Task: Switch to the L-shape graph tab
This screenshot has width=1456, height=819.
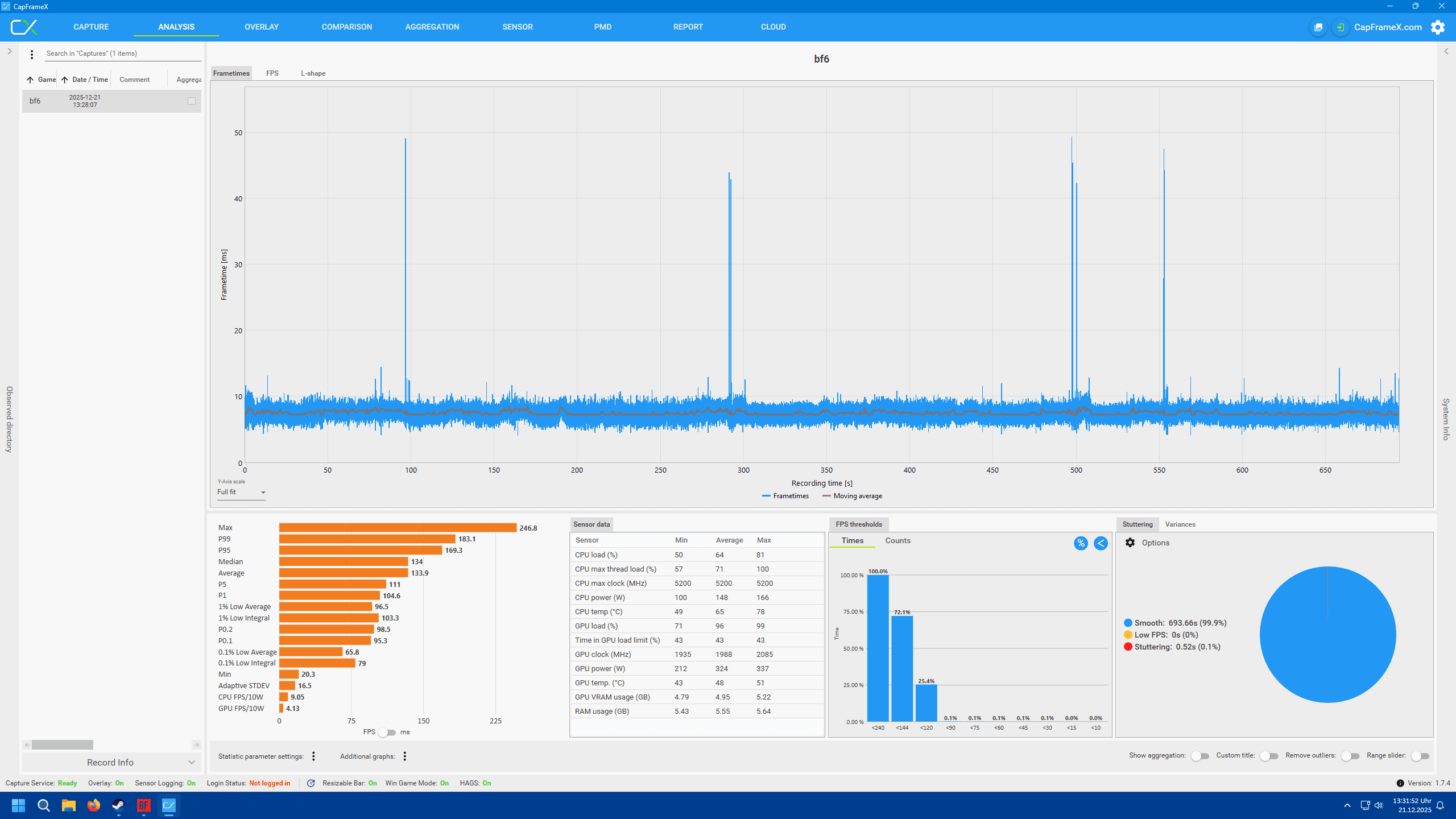Action: point(313,73)
